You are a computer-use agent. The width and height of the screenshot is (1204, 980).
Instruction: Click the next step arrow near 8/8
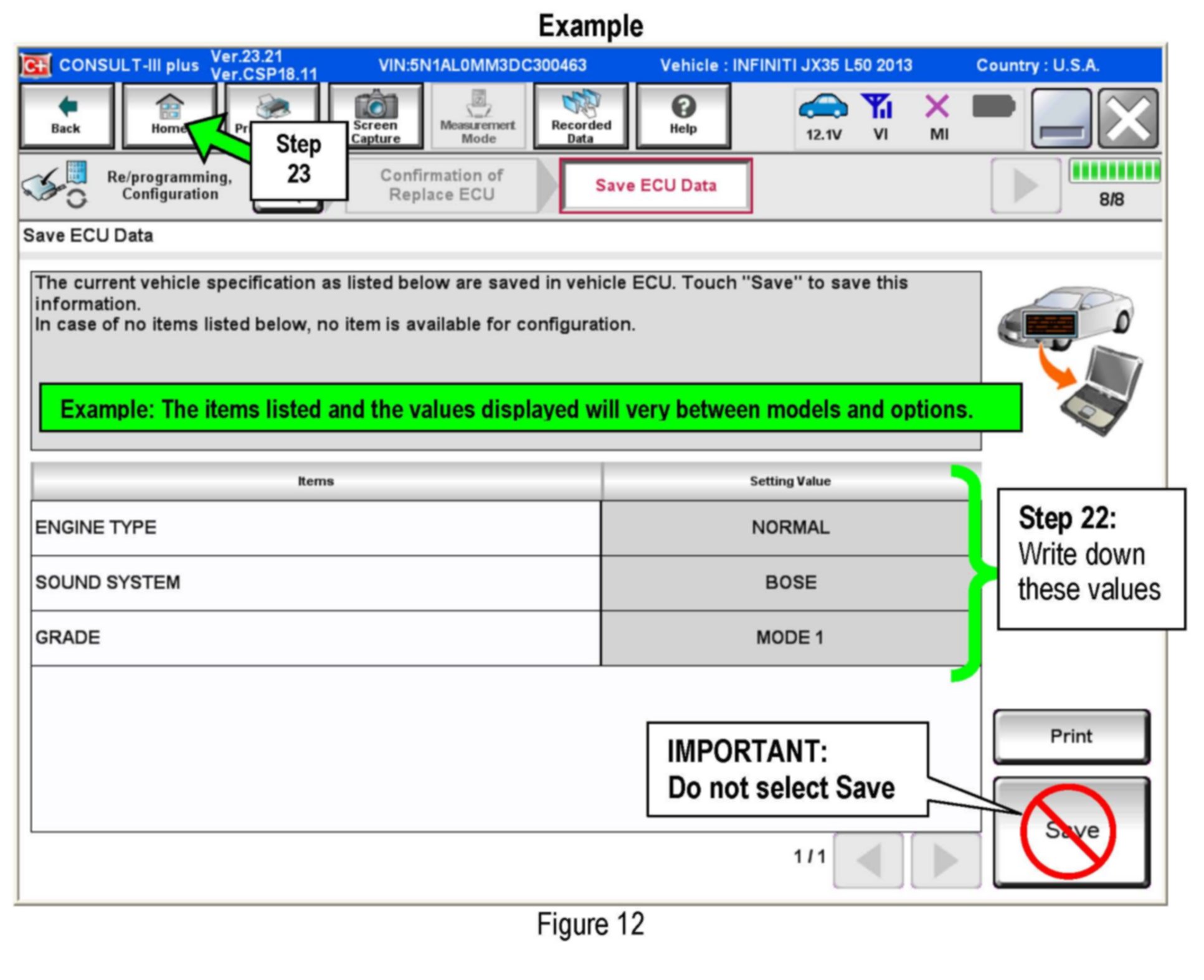coord(1025,186)
